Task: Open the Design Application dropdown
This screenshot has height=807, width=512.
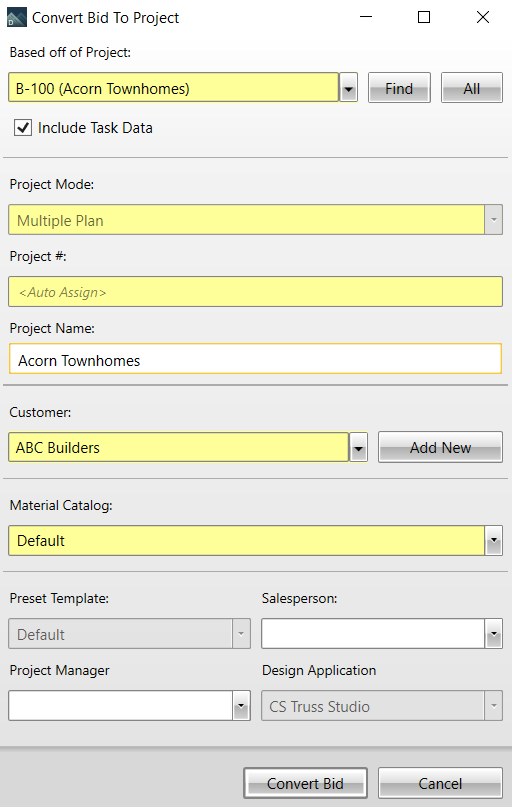Action: tap(493, 706)
